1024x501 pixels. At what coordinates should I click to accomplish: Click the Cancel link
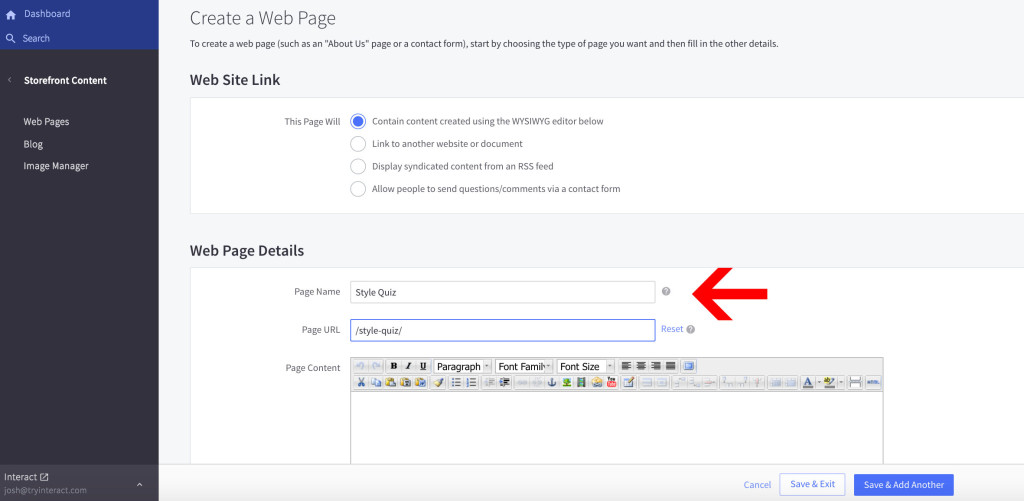click(x=757, y=485)
